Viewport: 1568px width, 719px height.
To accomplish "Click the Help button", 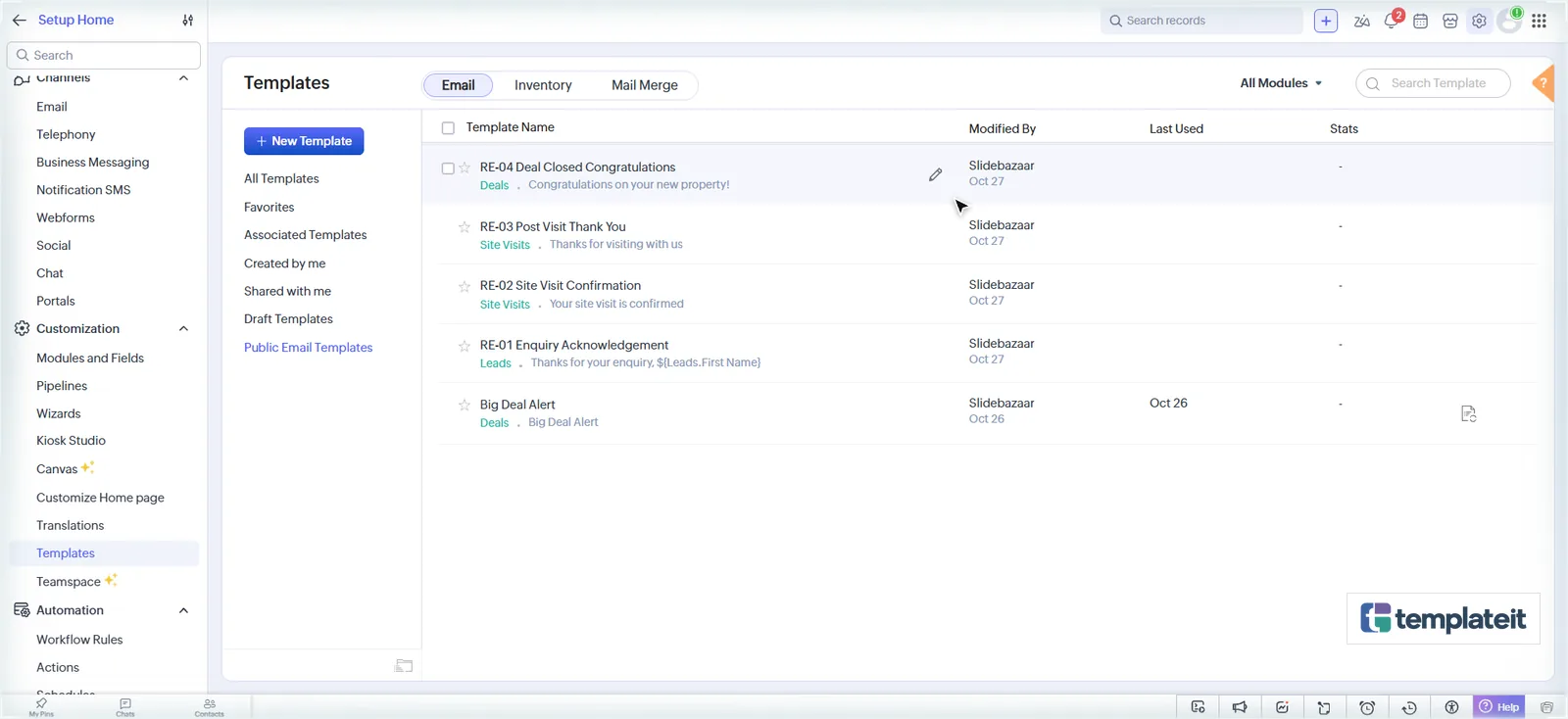I will pyautogui.click(x=1499, y=707).
